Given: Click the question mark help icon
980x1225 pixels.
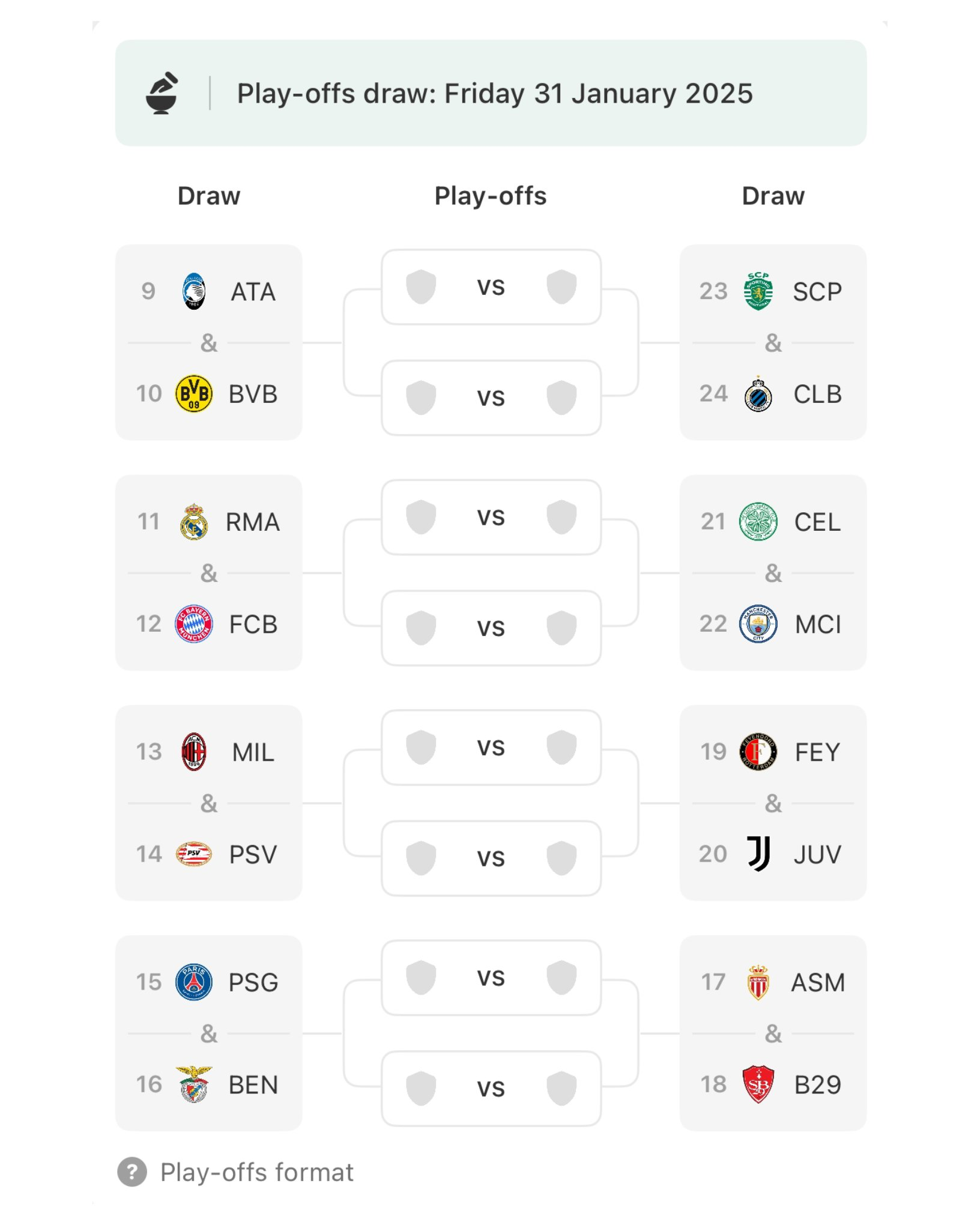Looking at the screenshot, I should tap(132, 1172).
